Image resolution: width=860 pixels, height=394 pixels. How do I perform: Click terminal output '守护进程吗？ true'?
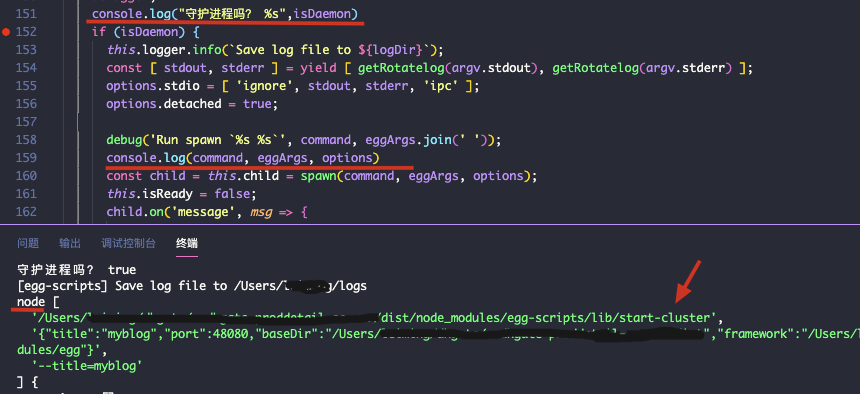pos(76,270)
